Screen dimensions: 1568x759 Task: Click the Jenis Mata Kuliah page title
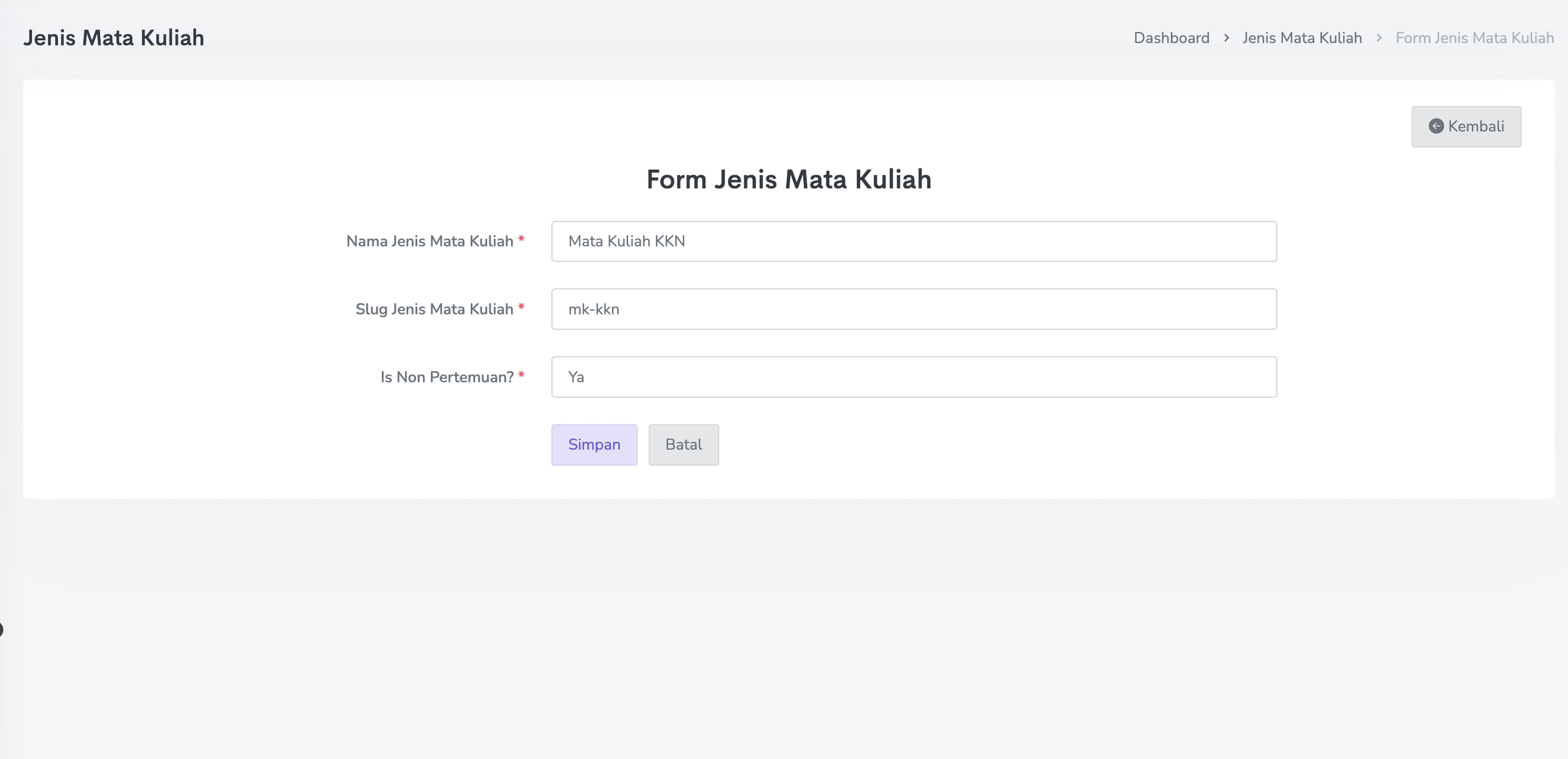(x=114, y=37)
